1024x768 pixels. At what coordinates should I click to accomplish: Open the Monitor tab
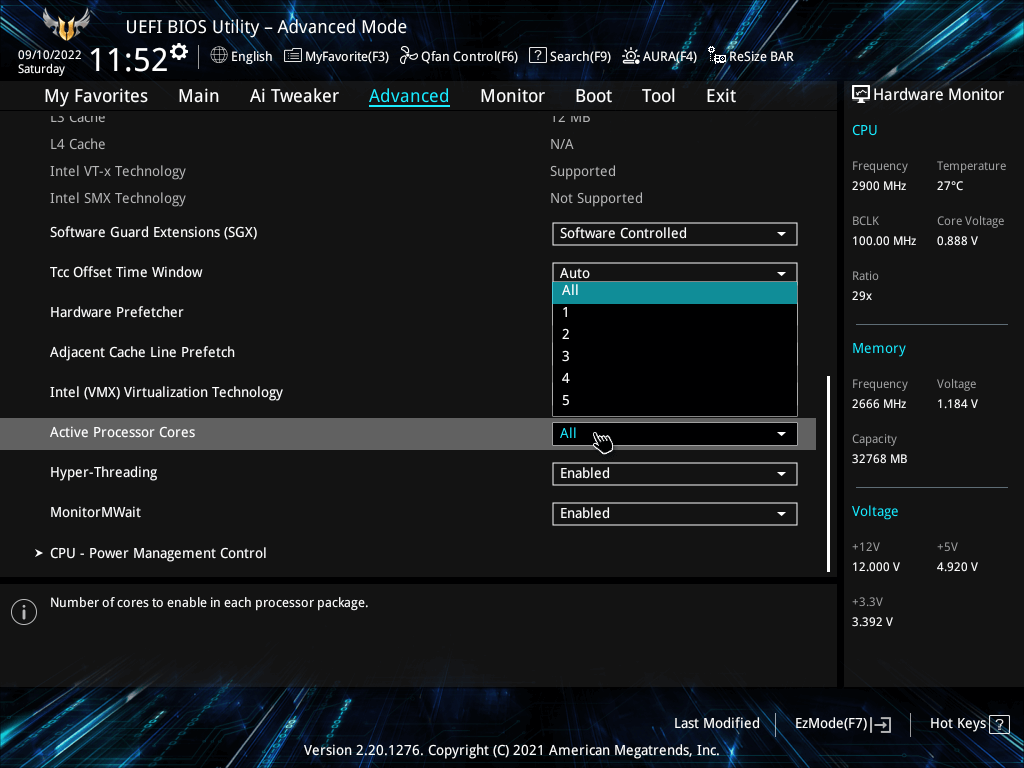point(512,96)
